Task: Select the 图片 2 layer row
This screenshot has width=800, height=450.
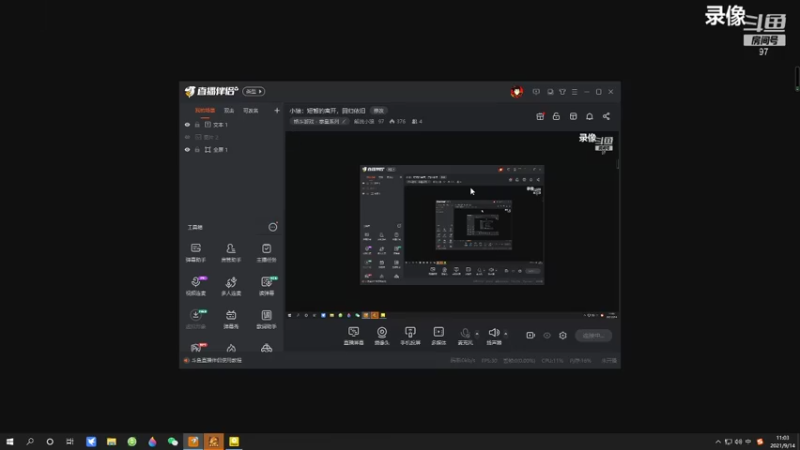Action: point(232,137)
